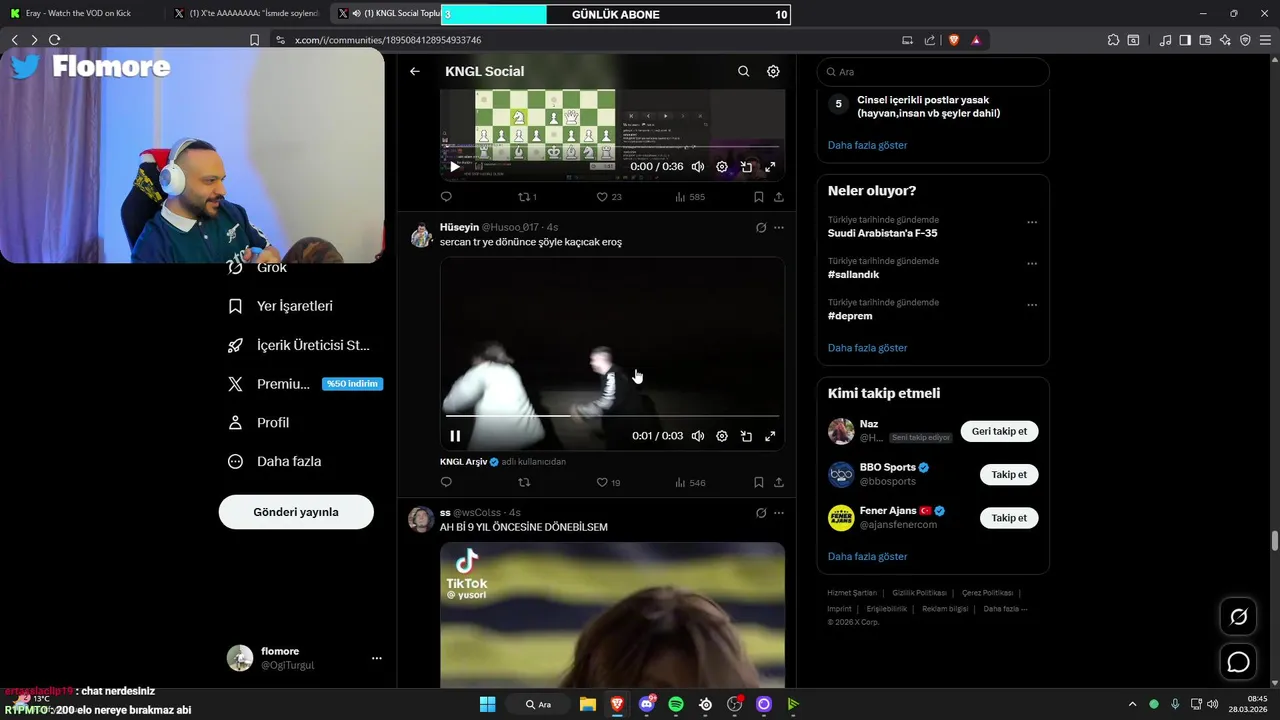Repost the chess video post

click(x=527, y=197)
